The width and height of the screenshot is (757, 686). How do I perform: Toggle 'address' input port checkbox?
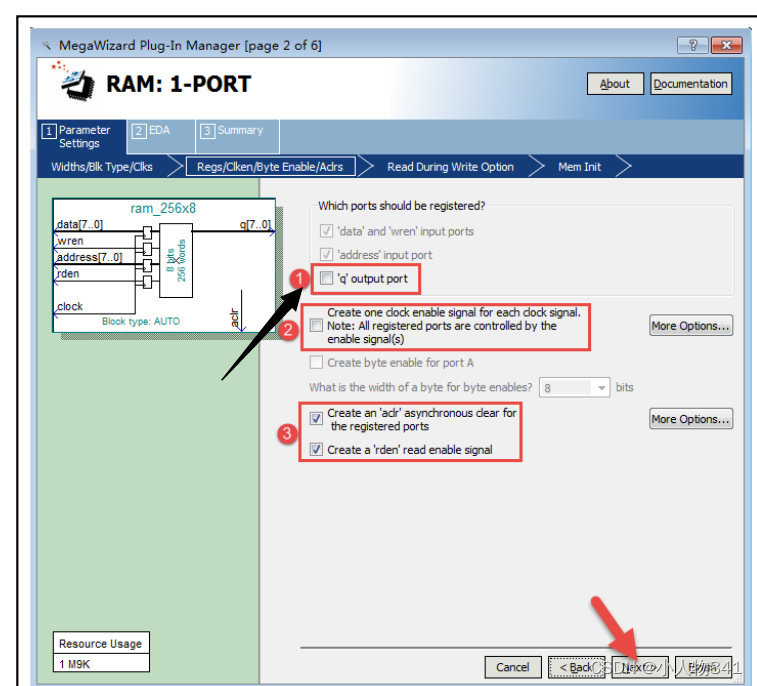pos(326,254)
